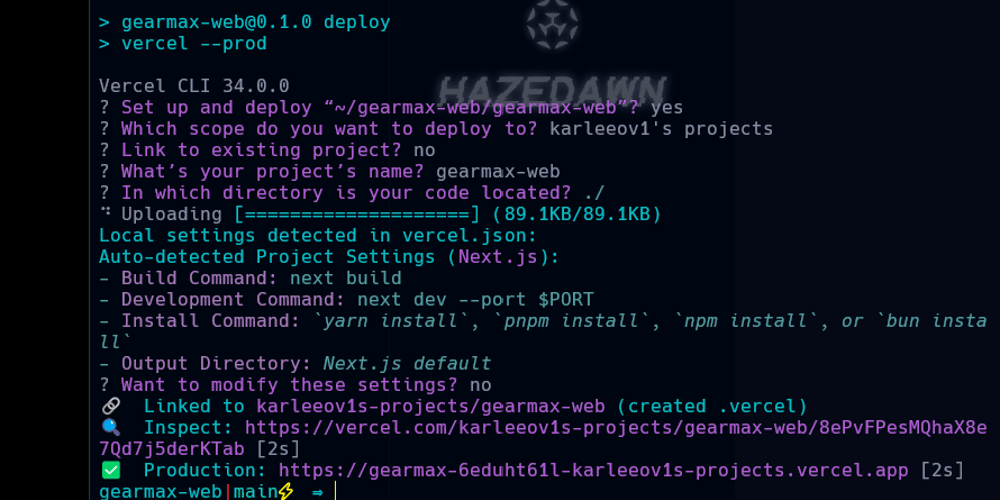Click the 'next build' build command value
The image size is (1000, 500).
click(x=346, y=278)
